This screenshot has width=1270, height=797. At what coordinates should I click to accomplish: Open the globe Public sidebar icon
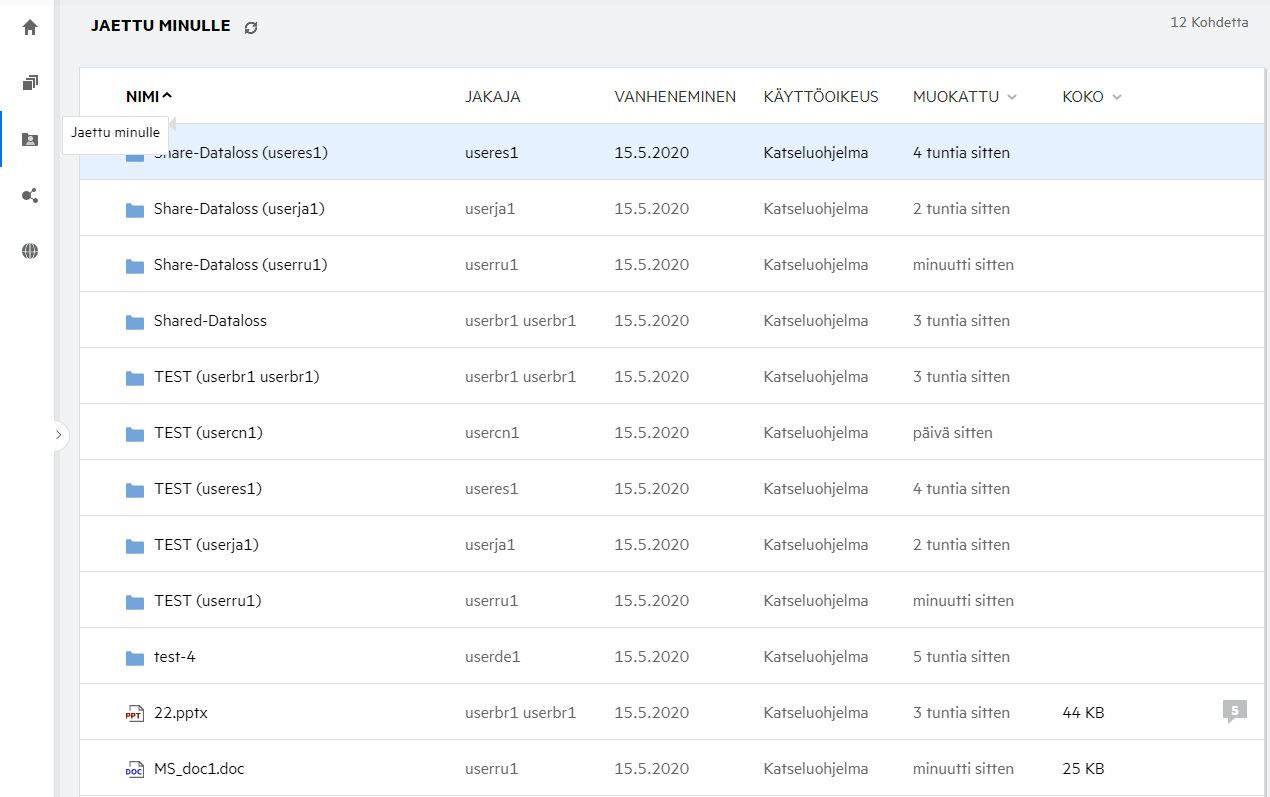click(x=30, y=252)
